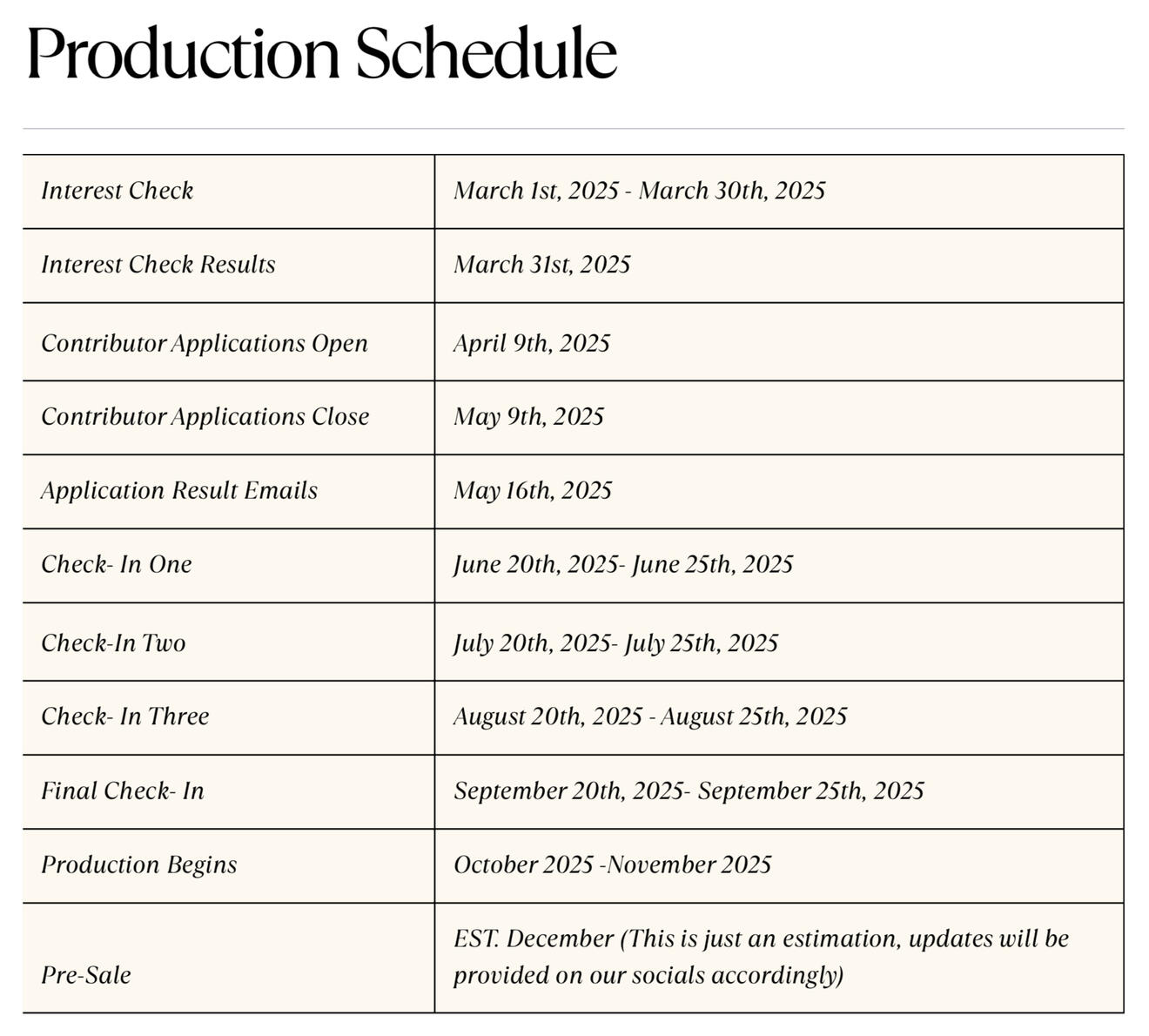
Task: Select the Production Begins row label
Action: (x=139, y=865)
